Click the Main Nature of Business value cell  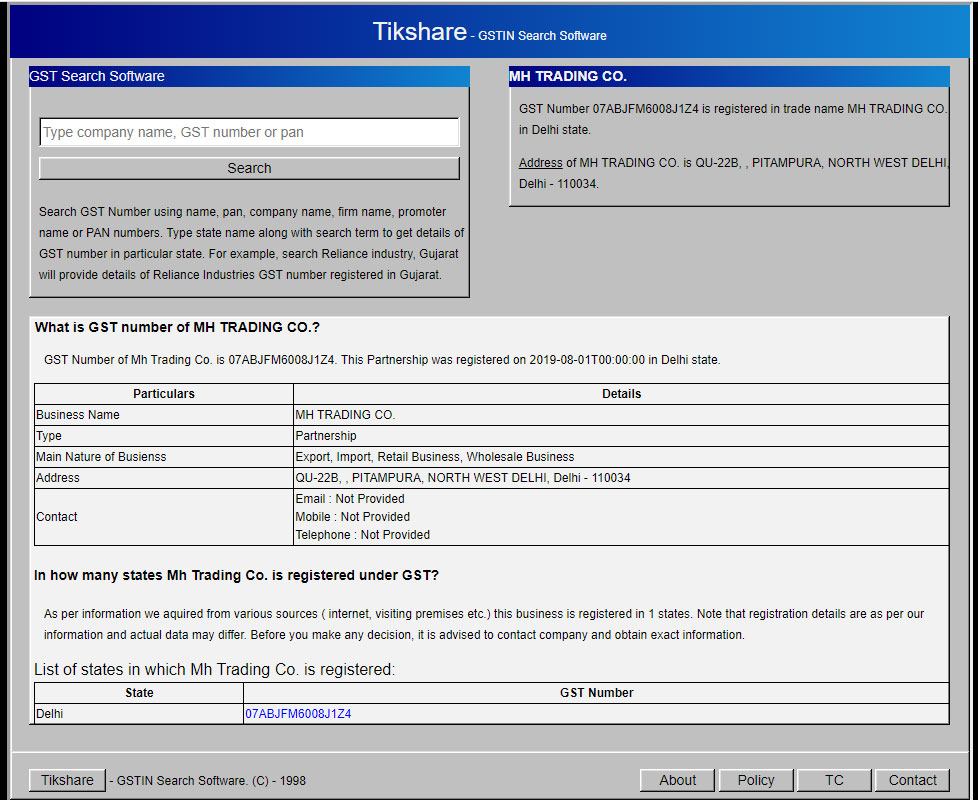tap(435, 457)
